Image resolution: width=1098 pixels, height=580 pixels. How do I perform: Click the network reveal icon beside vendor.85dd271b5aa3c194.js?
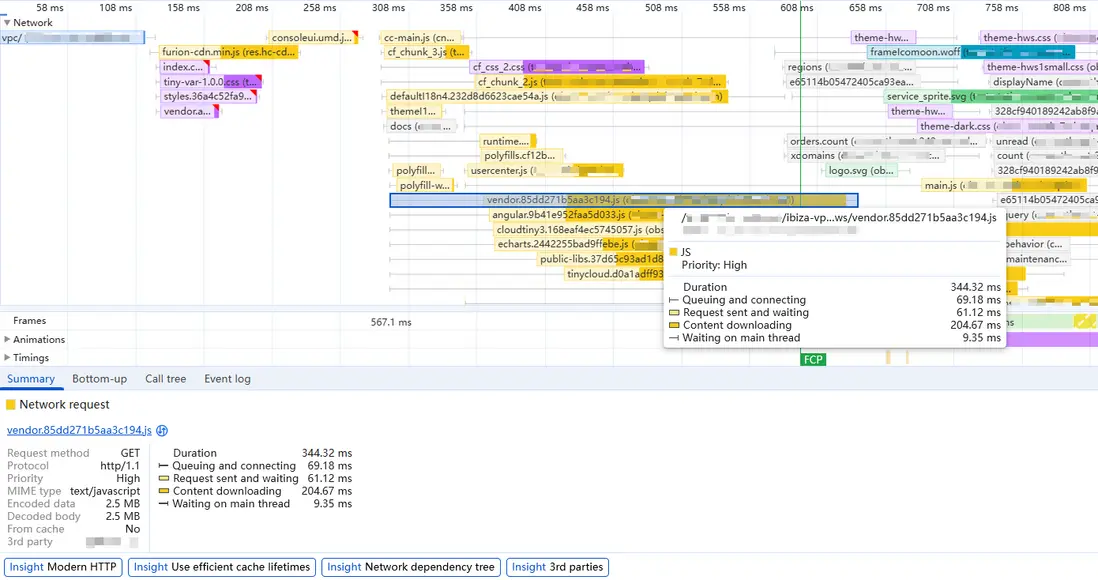click(162, 431)
